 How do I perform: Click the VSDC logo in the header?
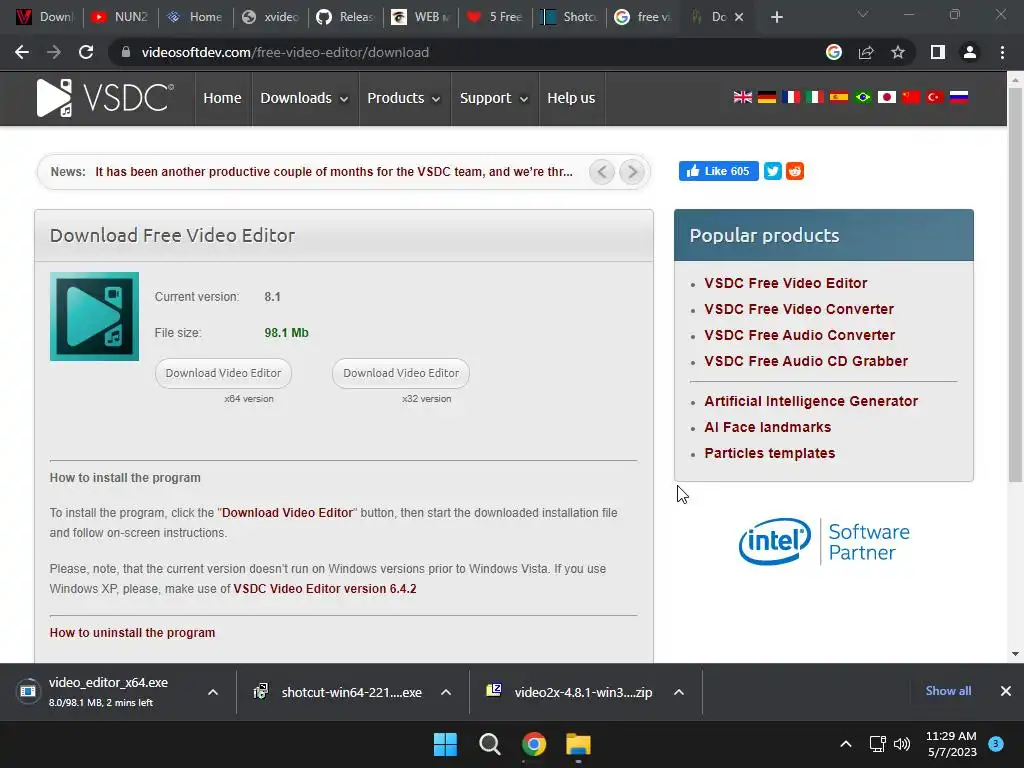click(105, 98)
